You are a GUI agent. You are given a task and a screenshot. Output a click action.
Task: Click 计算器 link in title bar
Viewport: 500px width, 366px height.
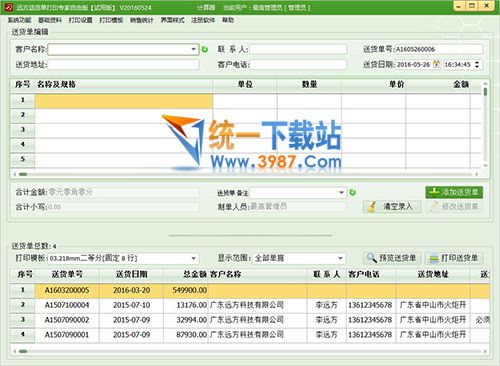click(206, 7)
